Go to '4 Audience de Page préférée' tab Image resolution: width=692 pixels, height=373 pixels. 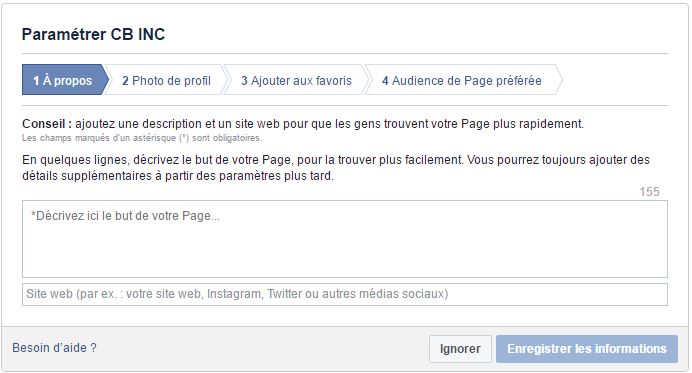coord(462,80)
